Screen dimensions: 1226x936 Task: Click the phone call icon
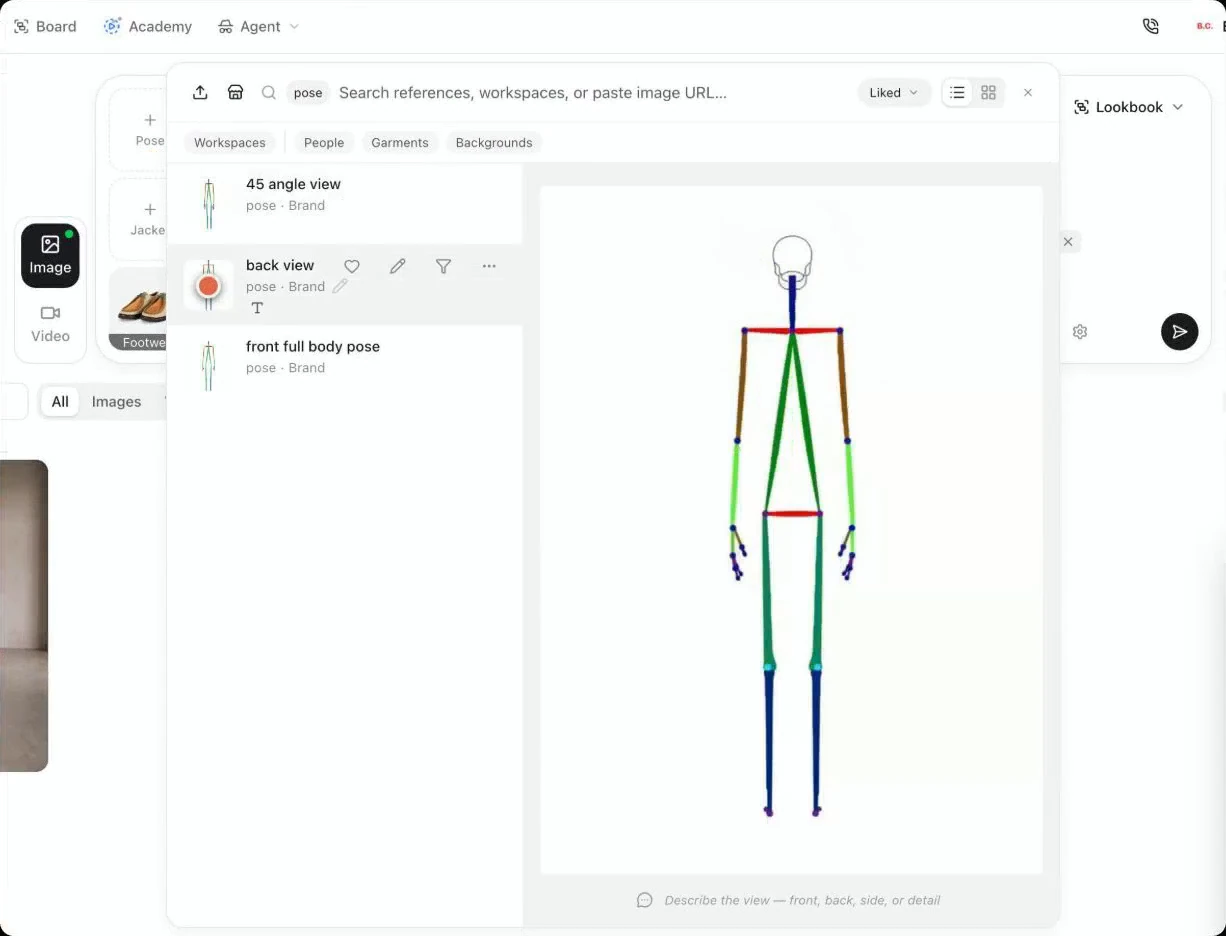[1151, 26]
